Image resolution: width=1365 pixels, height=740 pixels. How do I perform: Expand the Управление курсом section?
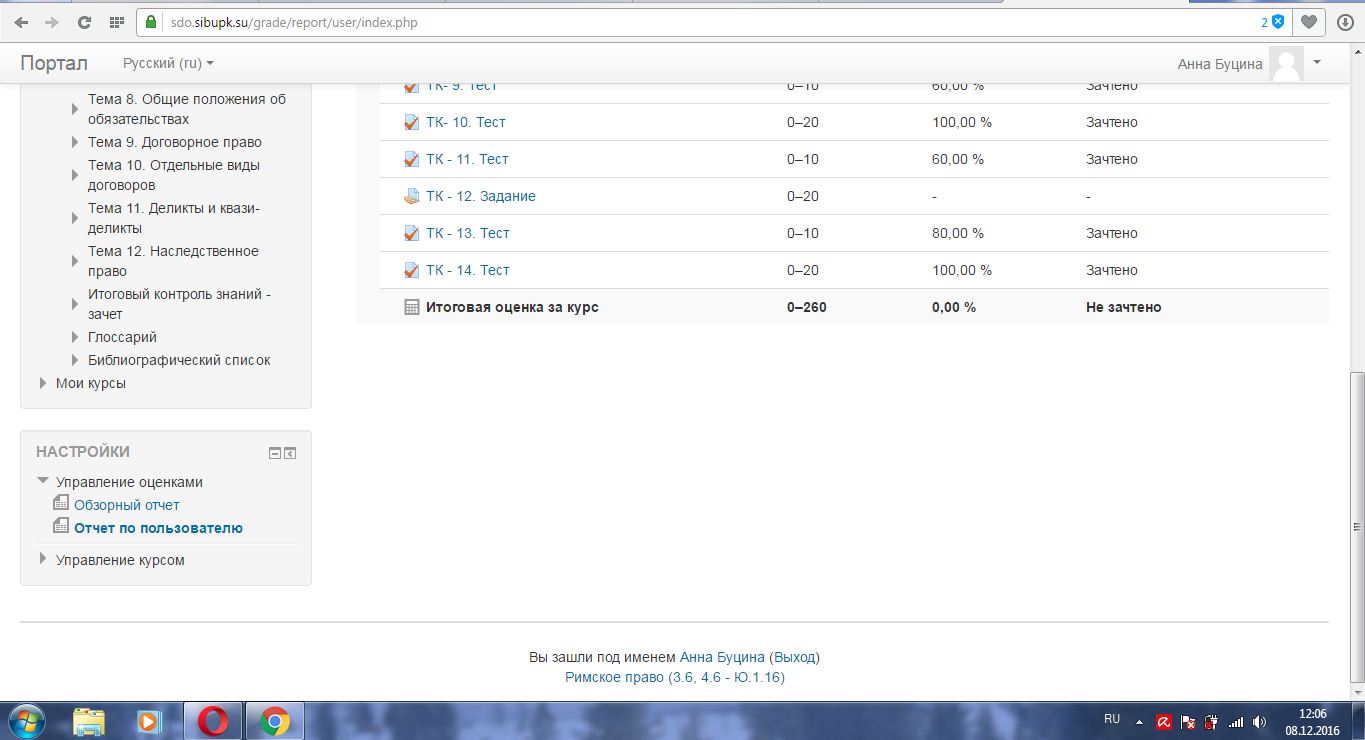click(x=43, y=559)
